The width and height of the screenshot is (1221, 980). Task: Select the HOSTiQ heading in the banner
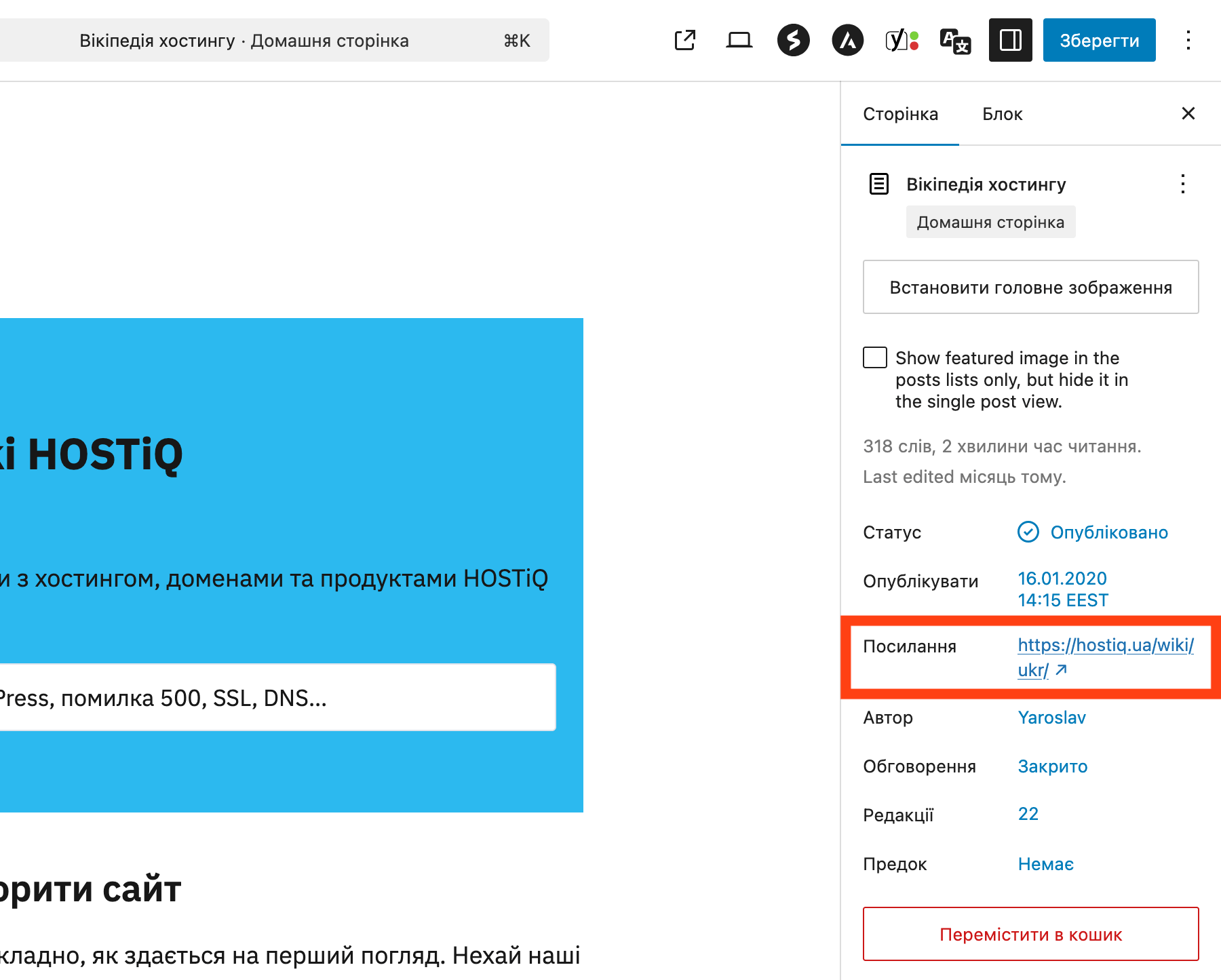pos(92,454)
